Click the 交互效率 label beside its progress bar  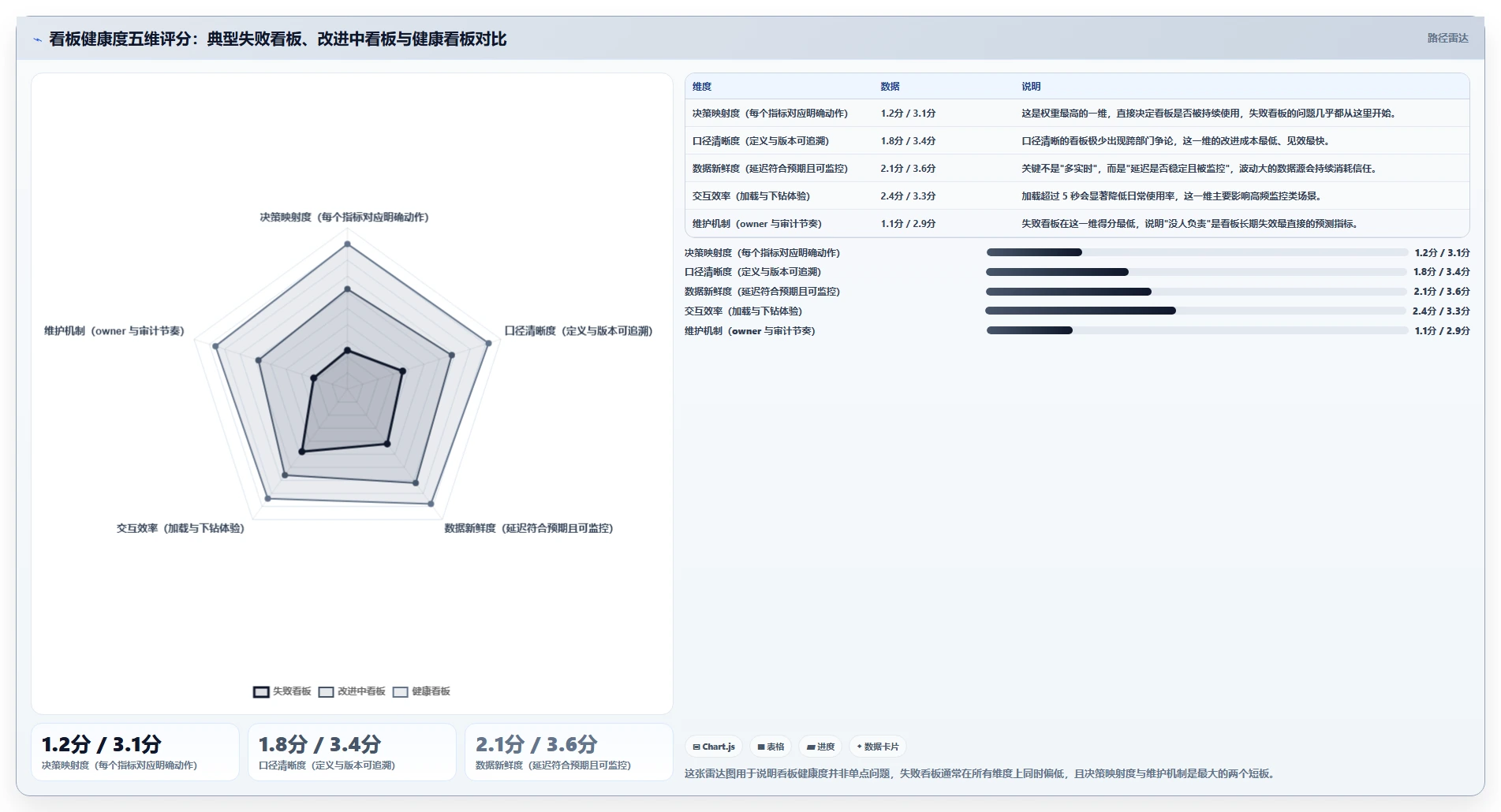tap(743, 311)
